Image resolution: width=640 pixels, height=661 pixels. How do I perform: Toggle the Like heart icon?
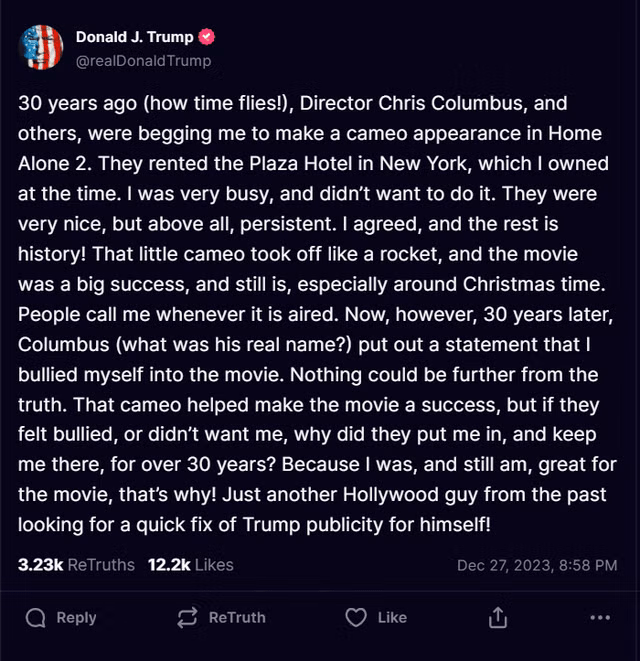coord(355,618)
